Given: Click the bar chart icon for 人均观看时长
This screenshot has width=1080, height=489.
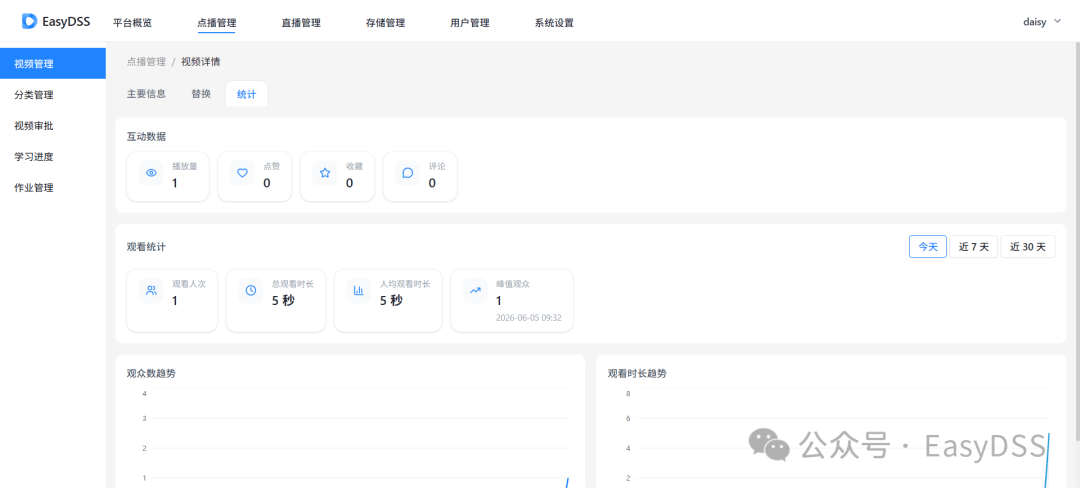Looking at the screenshot, I should point(359,291).
